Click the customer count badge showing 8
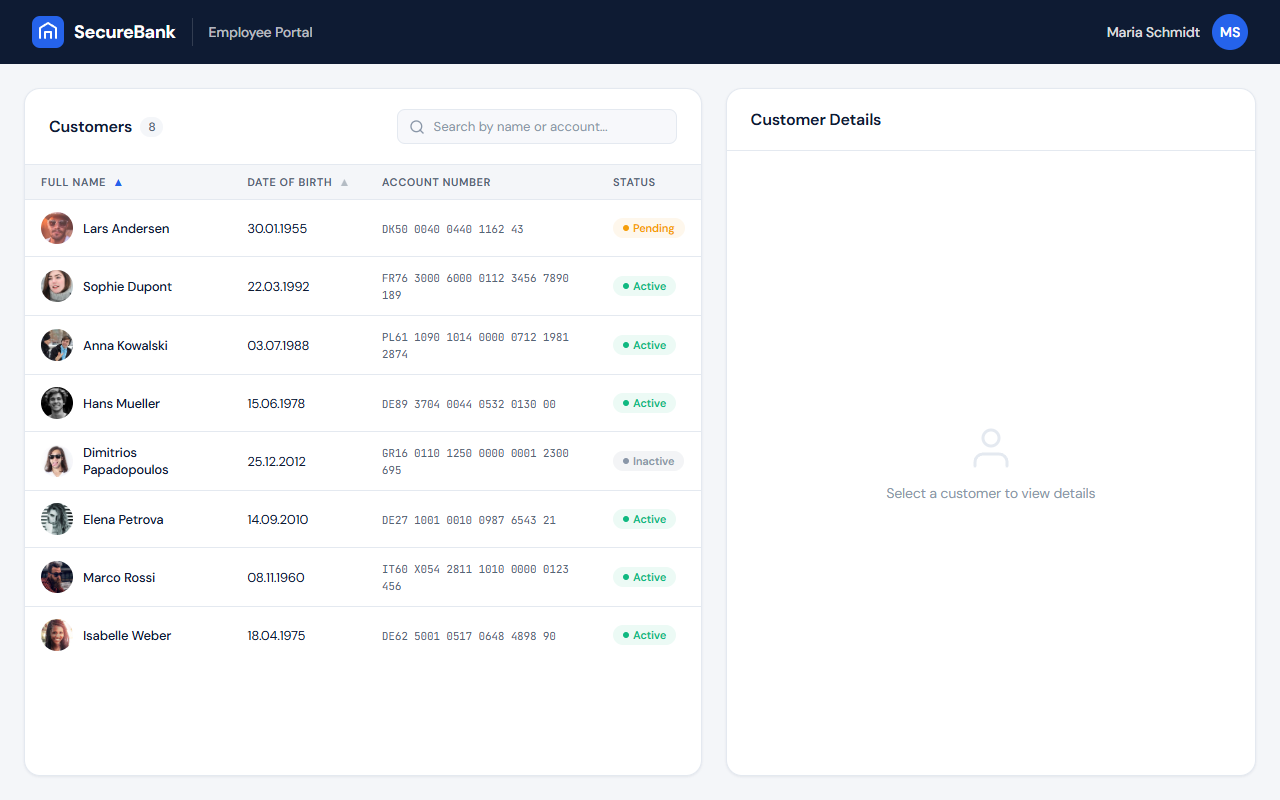Viewport: 1280px width, 800px height. [x=152, y=126]
